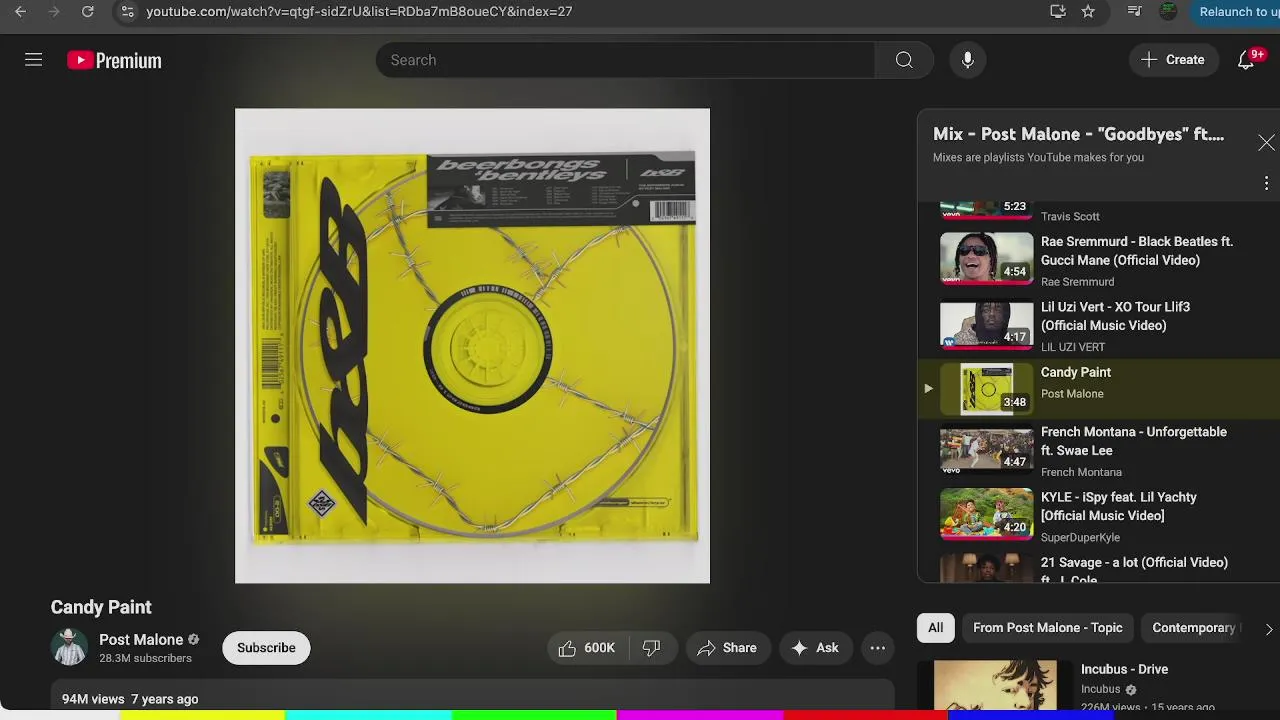Image resolution: width=1280 pixels, height=720 pixels.
Task: Select the Contemporary filter chip
Action: 1194,628
